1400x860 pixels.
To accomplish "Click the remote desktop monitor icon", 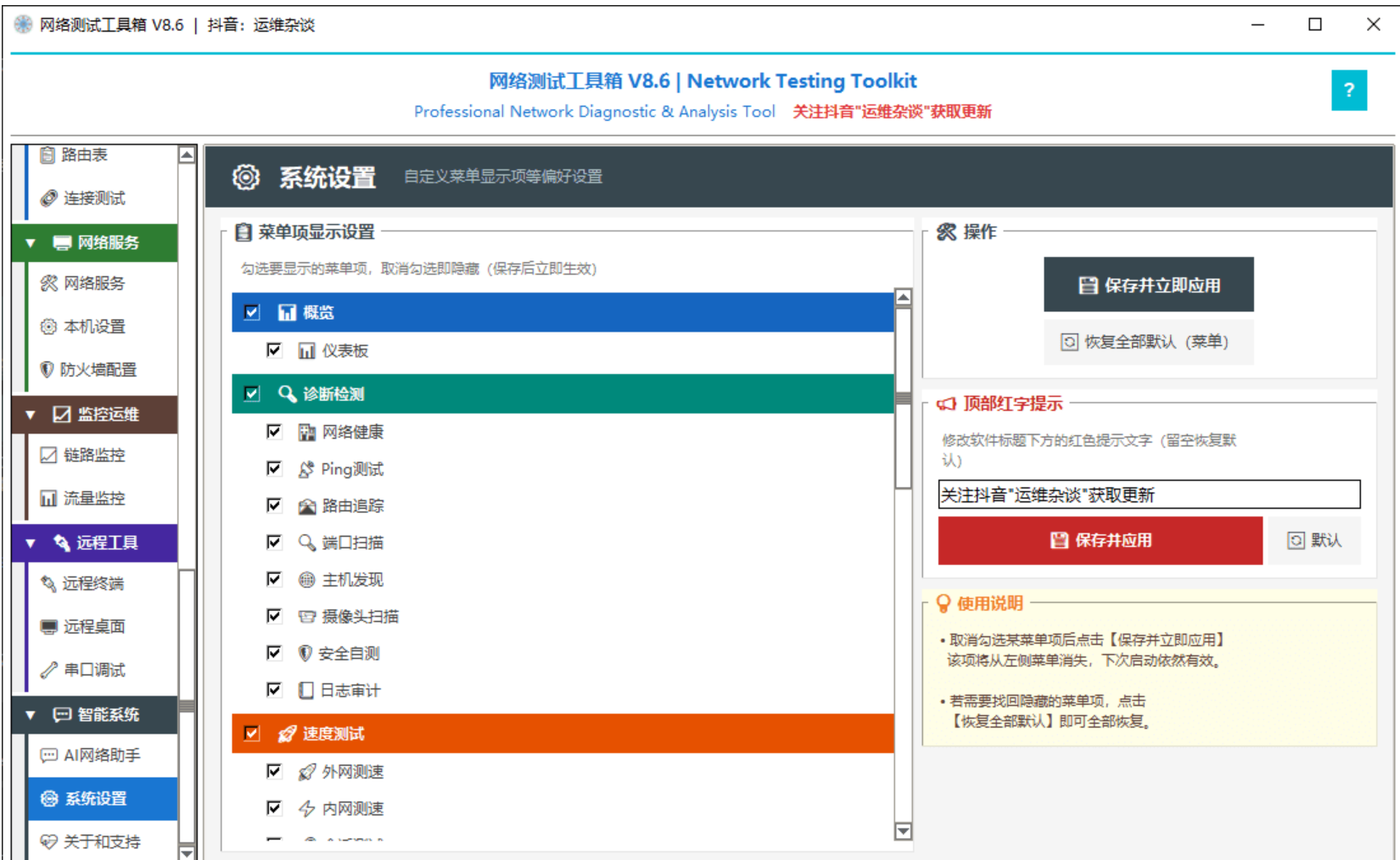I will (x=49, y=627).
